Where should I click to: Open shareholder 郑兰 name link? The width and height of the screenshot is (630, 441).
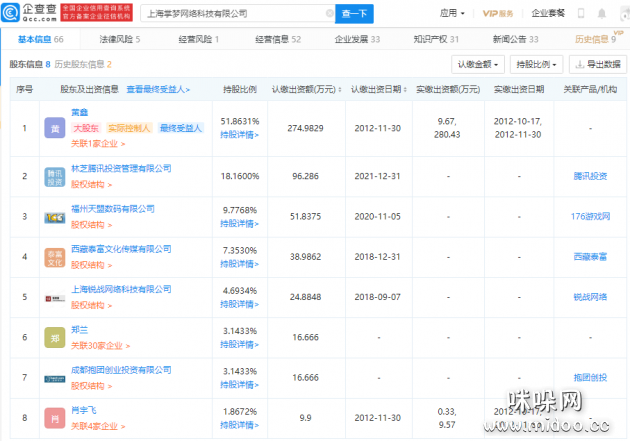[x=80, y=330]
